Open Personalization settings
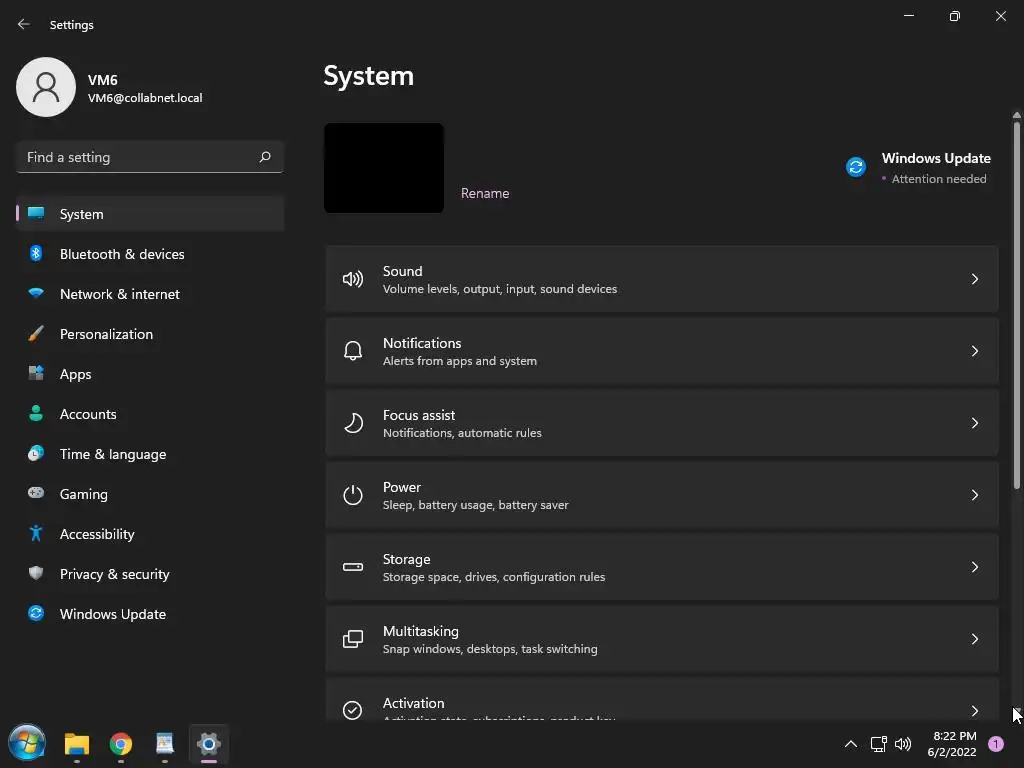Viewport: 1024px width, 768px height. pos(150,334)
